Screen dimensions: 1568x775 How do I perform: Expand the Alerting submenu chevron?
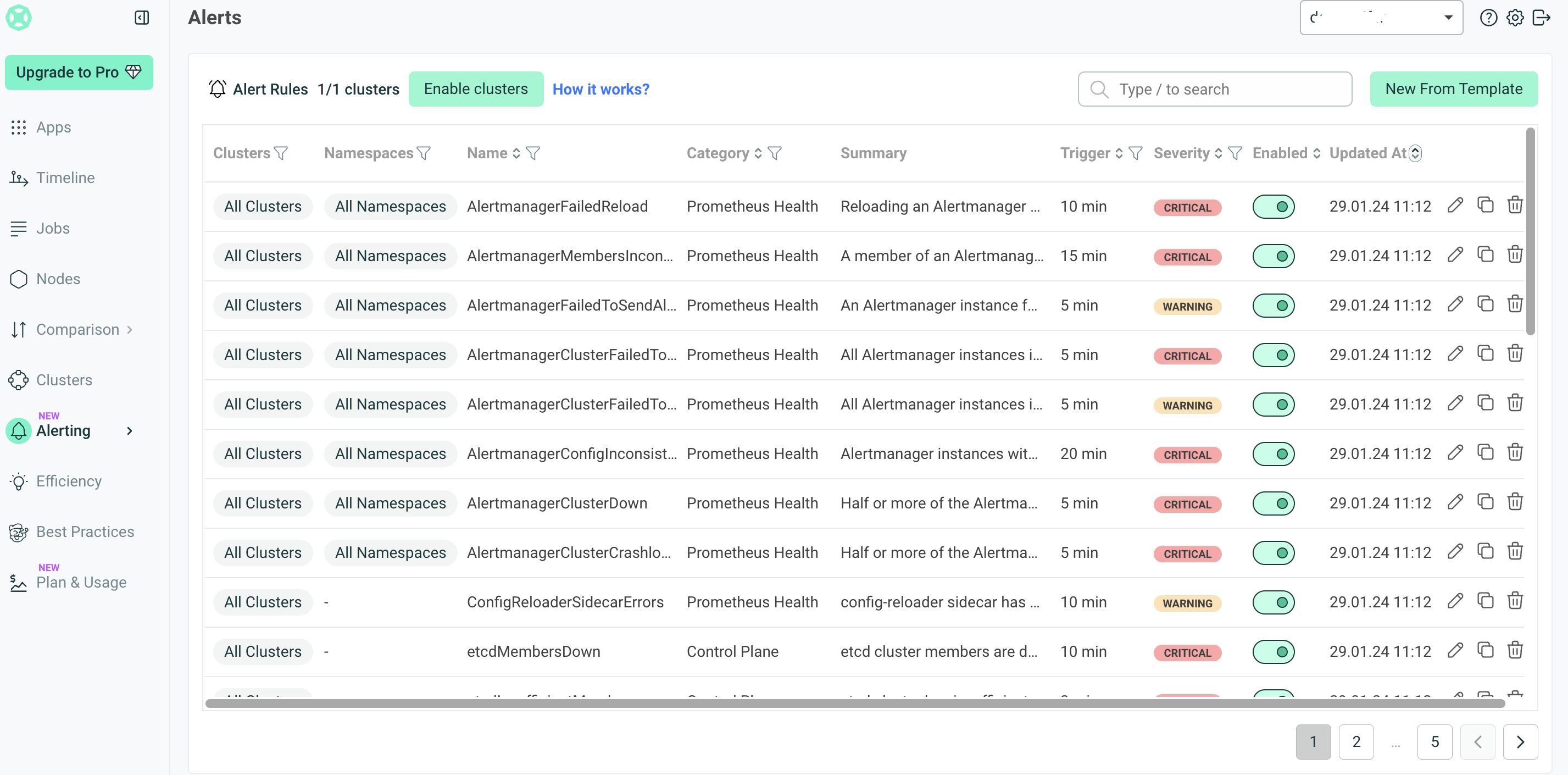tap(129, 430)
